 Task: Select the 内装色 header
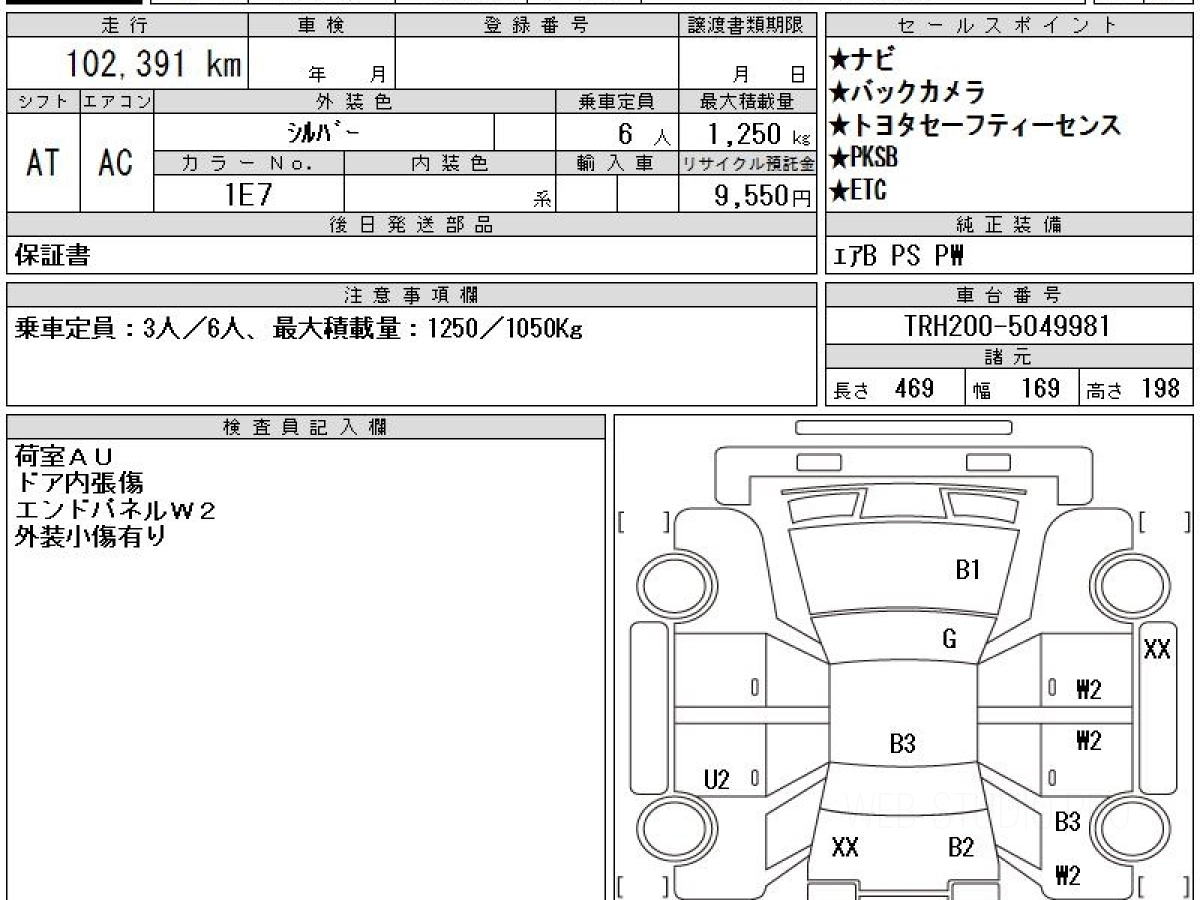coord(450,163)
